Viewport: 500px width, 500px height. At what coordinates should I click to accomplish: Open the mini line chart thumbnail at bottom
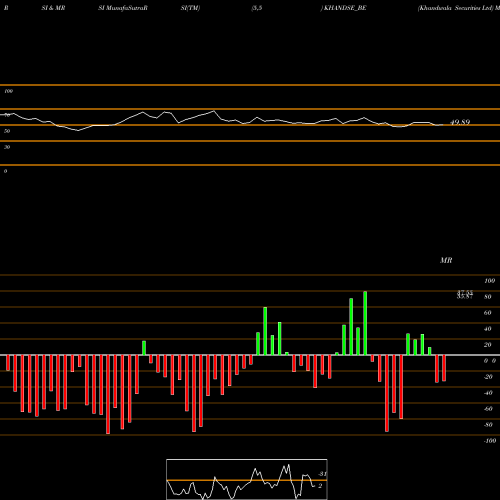click(247, 479)
